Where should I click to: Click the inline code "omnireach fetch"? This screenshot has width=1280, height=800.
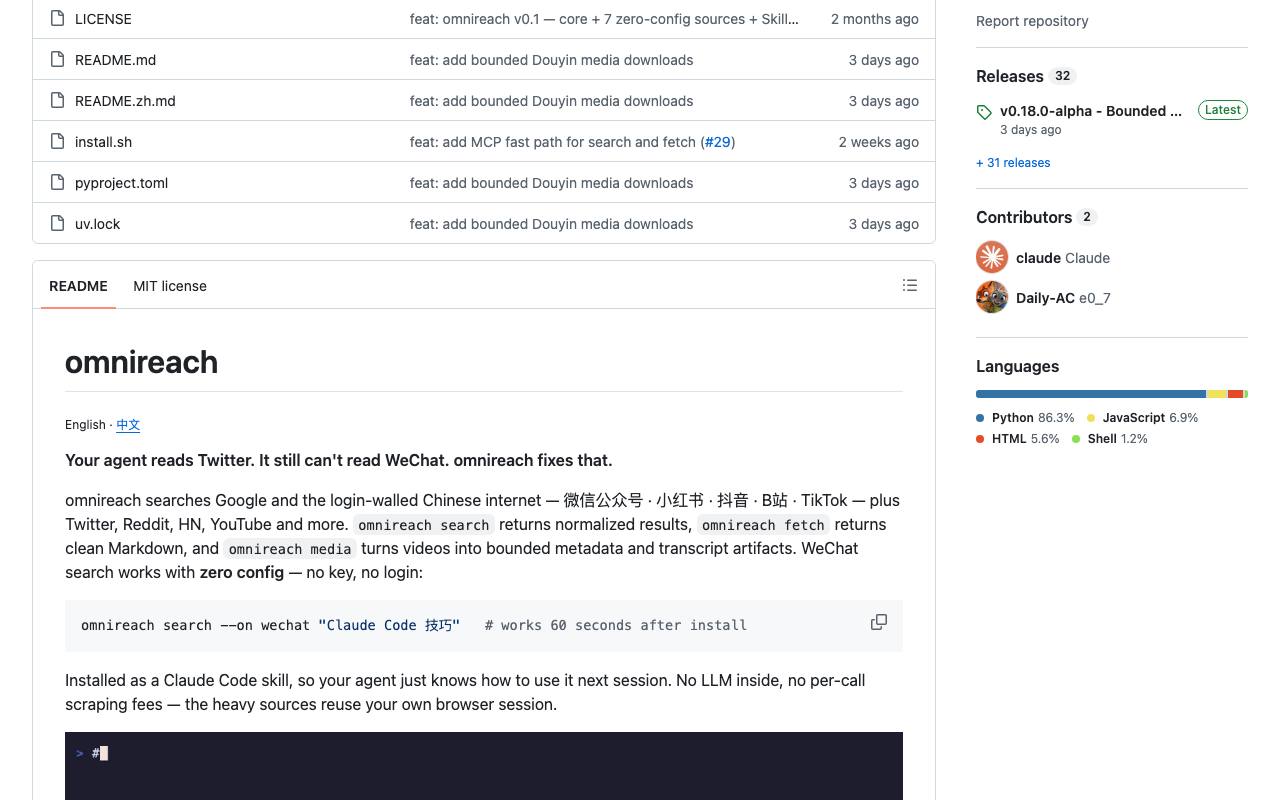tap(763, 525)
